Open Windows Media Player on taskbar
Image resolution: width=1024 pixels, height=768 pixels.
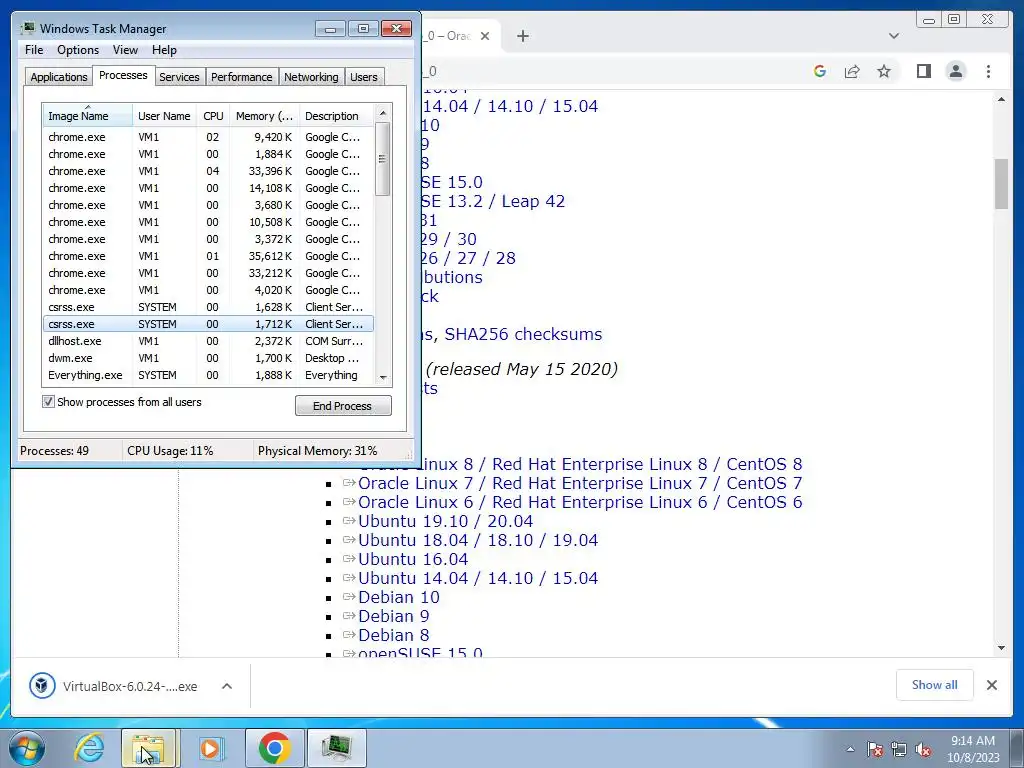coord(210,748)
